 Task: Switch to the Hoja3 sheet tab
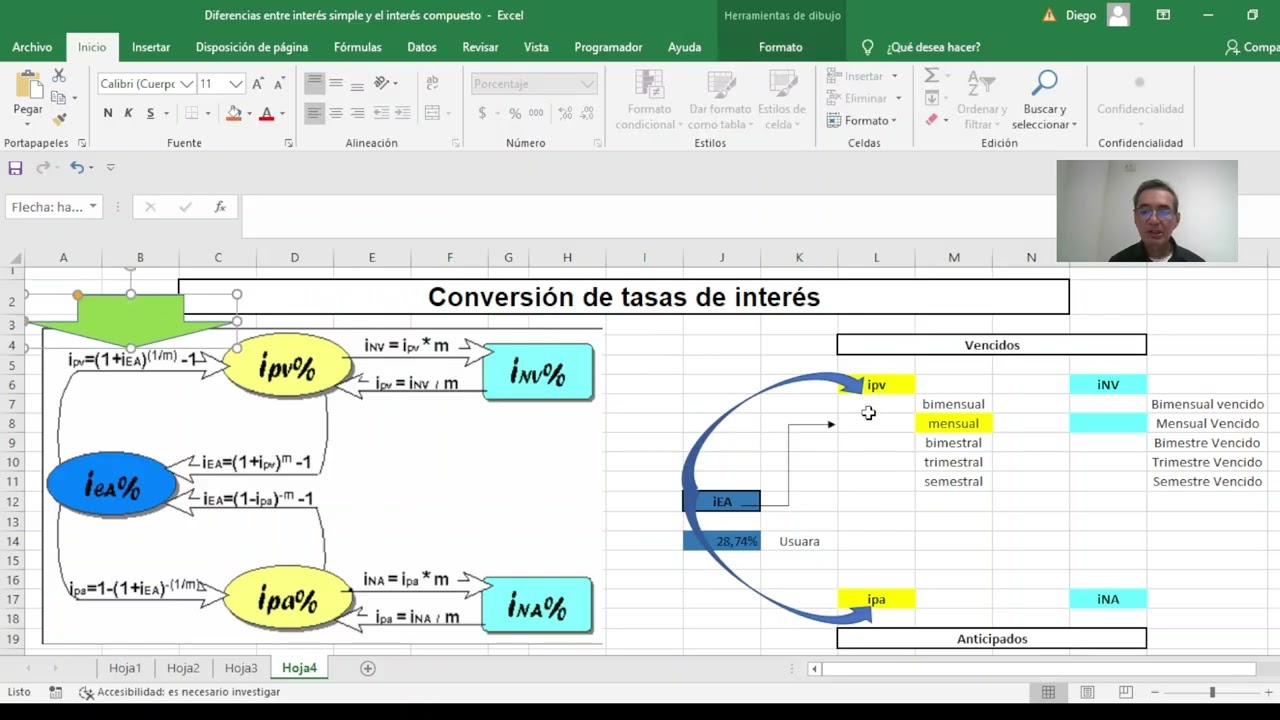point(241,668)
